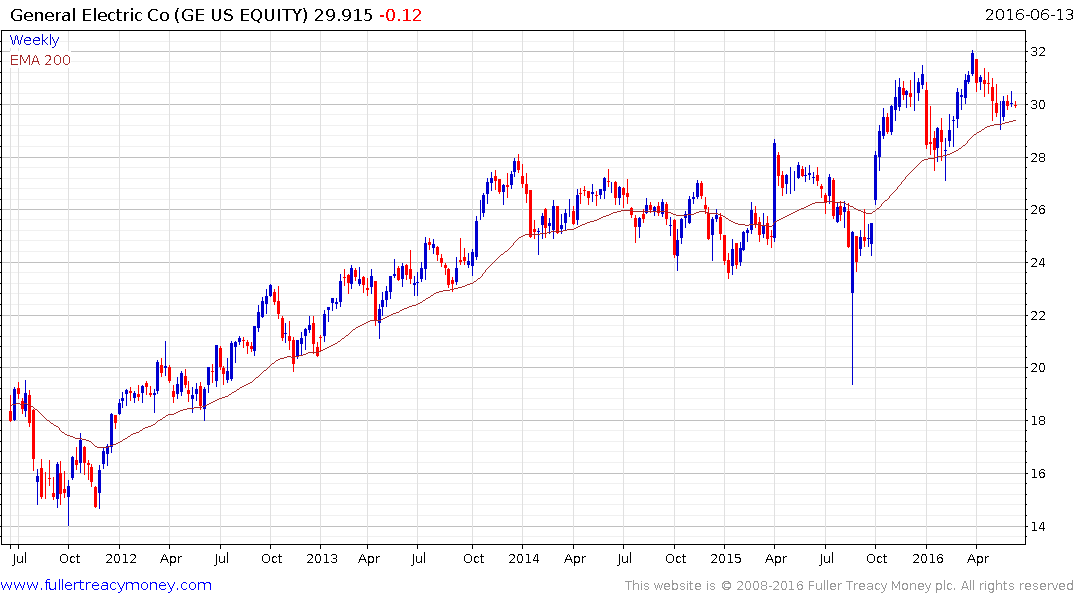
Task: Select the price change -0.12
Action: (400, 14)
